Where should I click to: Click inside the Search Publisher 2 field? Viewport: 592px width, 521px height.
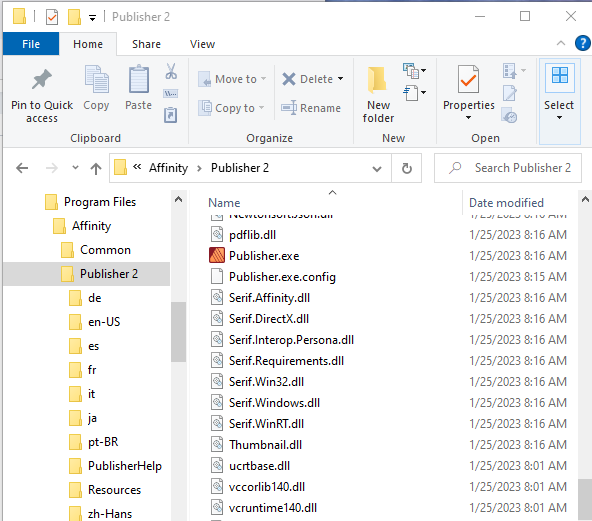pyautogui.click(x=508, y=168)
